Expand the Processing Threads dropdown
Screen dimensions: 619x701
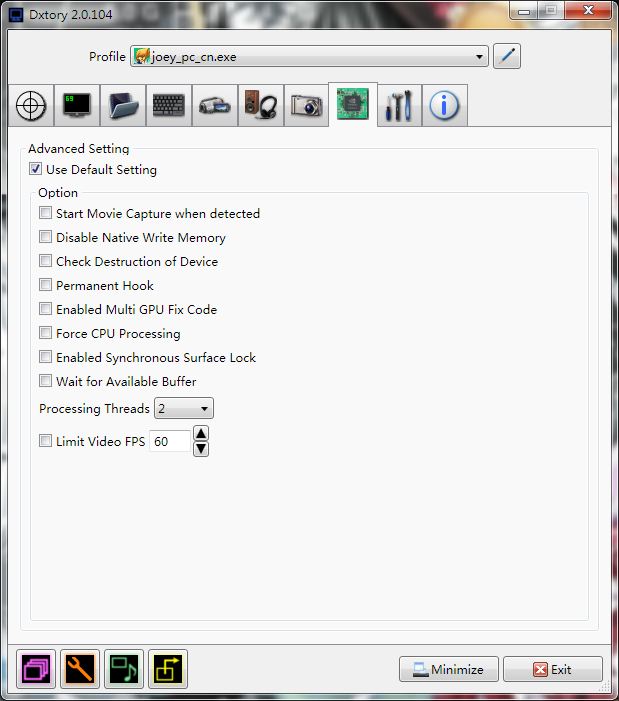tap(184, 408)
